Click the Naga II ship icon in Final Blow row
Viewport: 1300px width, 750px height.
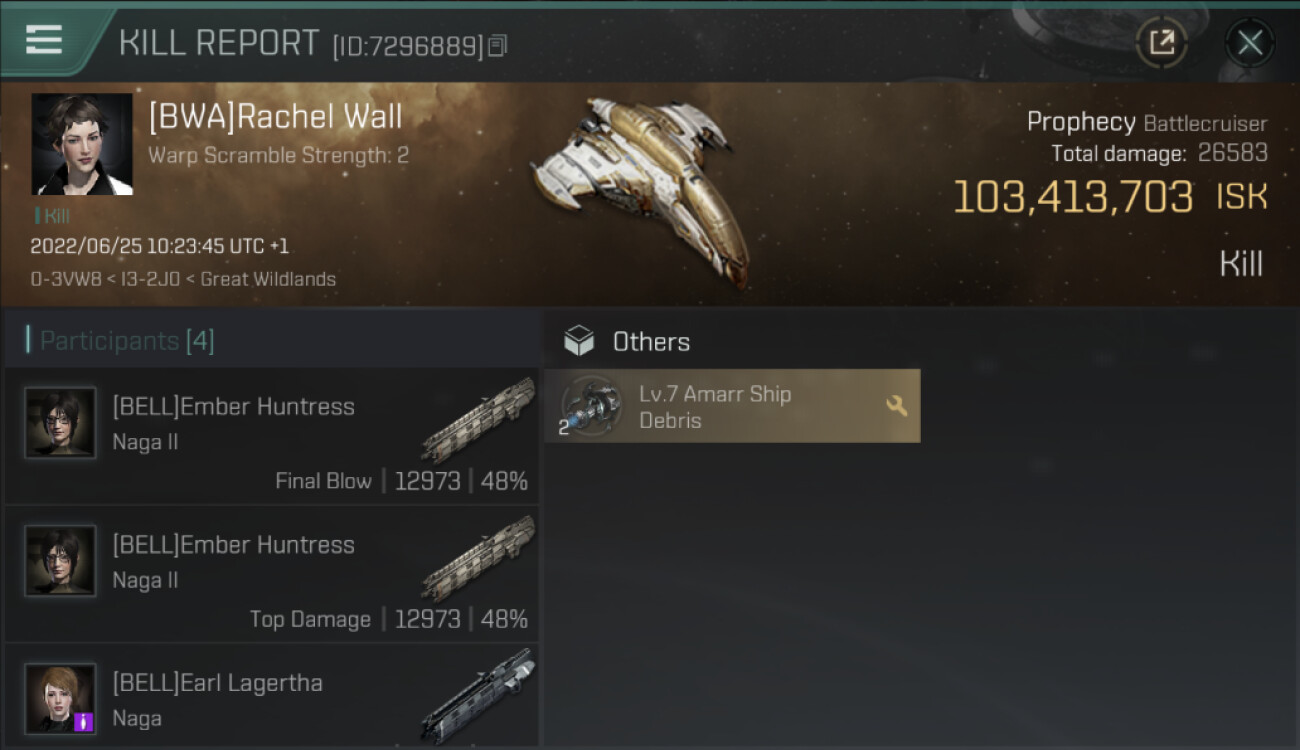click(x=479, y=420)
